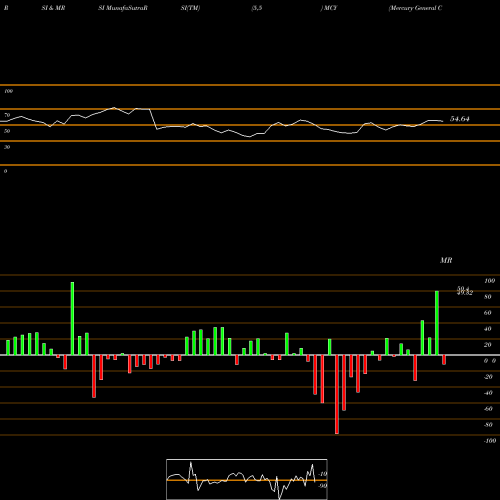Open the mini overview chart thumbnail

click(247, 479)
